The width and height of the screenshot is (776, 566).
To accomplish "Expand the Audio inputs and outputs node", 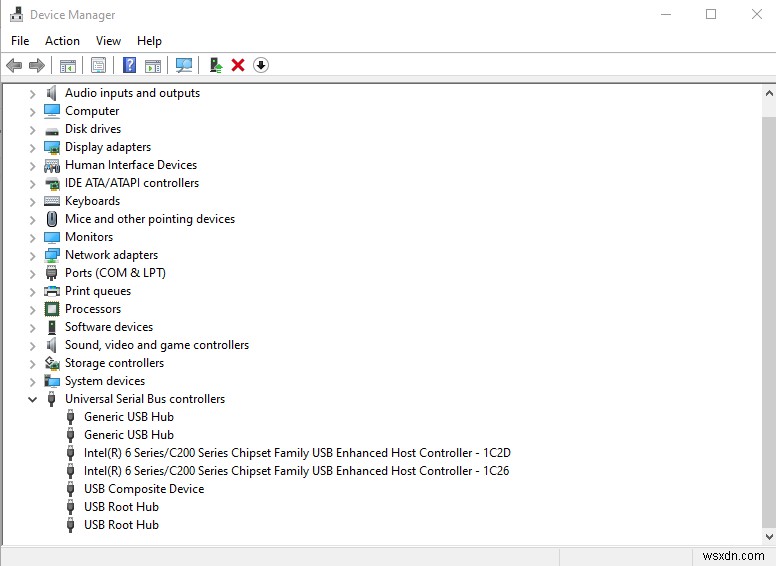I will 32,94.
